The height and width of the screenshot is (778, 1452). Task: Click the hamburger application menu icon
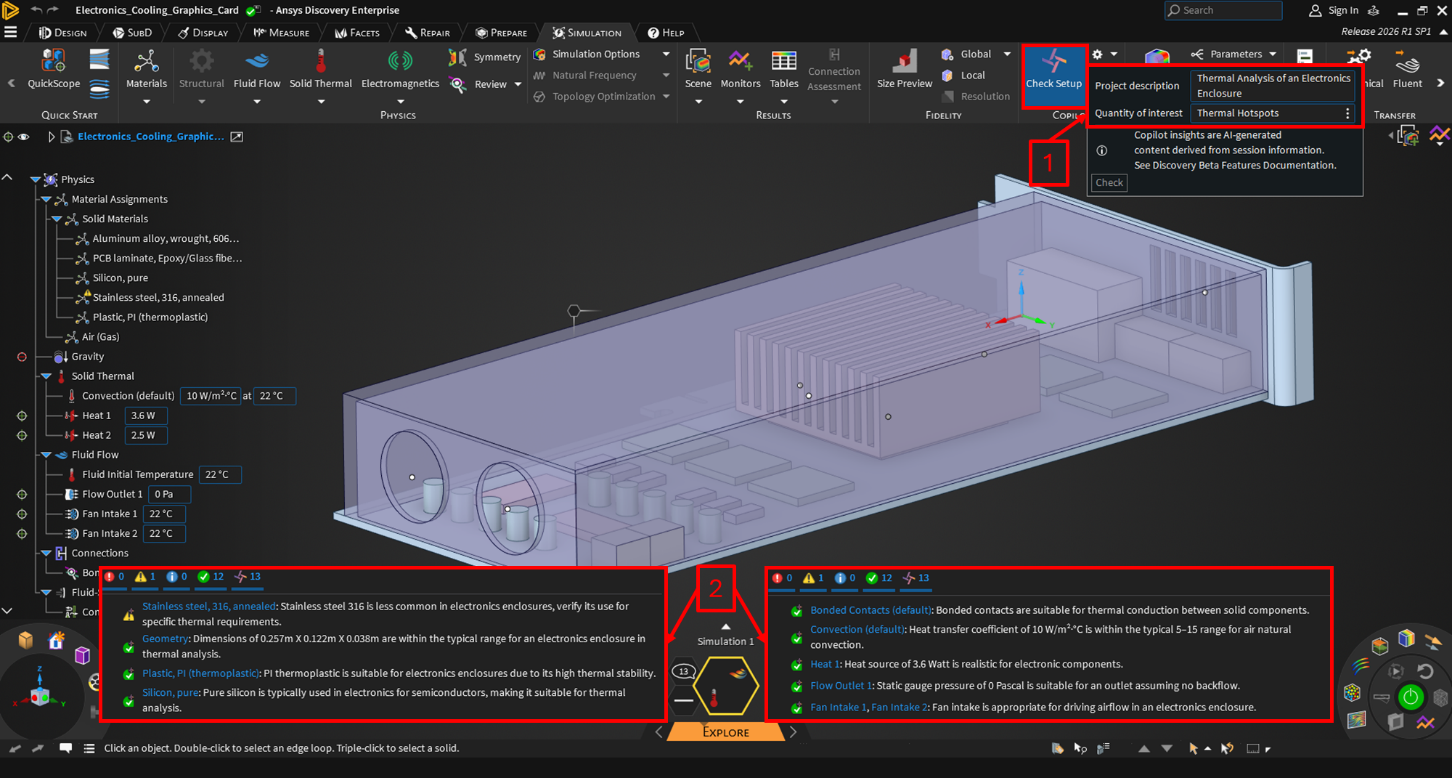point(10,32)
